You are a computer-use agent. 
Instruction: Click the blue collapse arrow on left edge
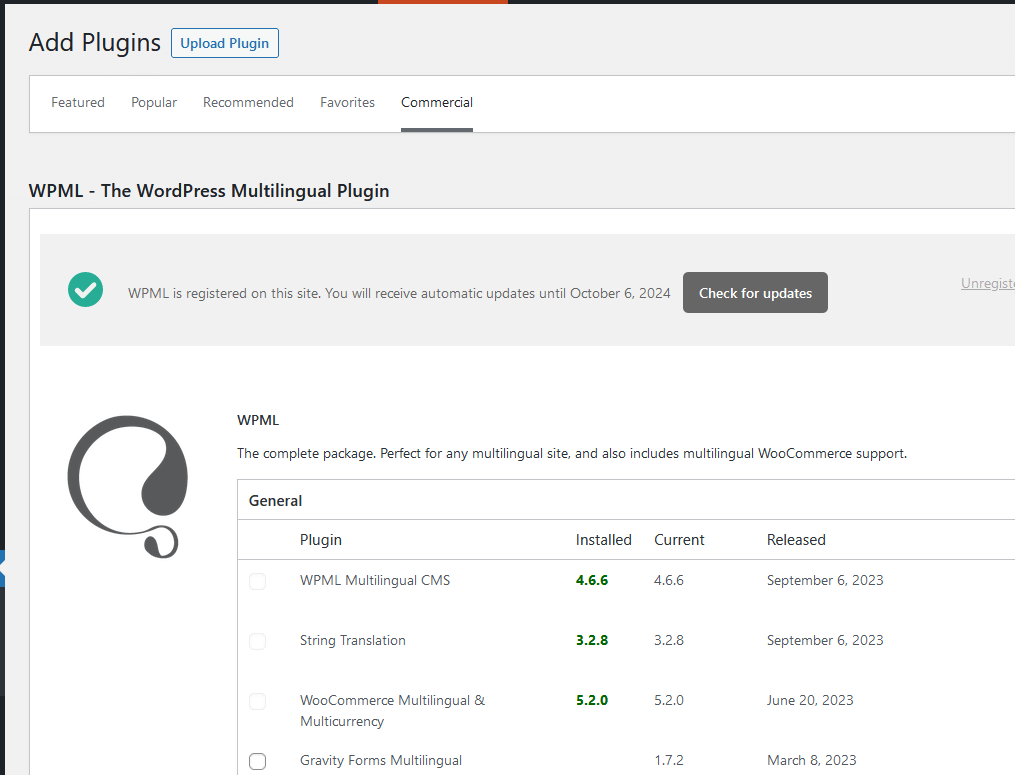click(4, 566)
